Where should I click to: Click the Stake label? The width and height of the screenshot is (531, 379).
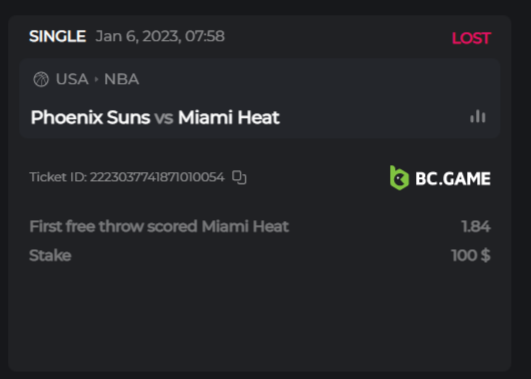pos(50,255)
